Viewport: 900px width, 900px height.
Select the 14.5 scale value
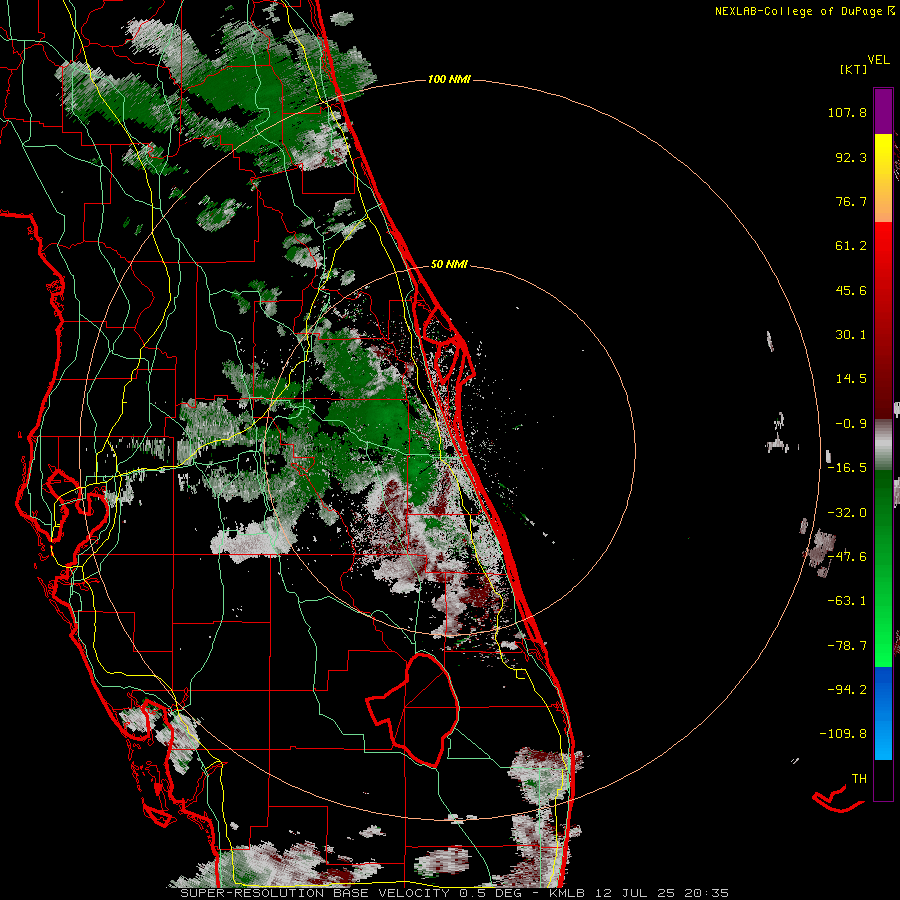[x=851, y=379]
